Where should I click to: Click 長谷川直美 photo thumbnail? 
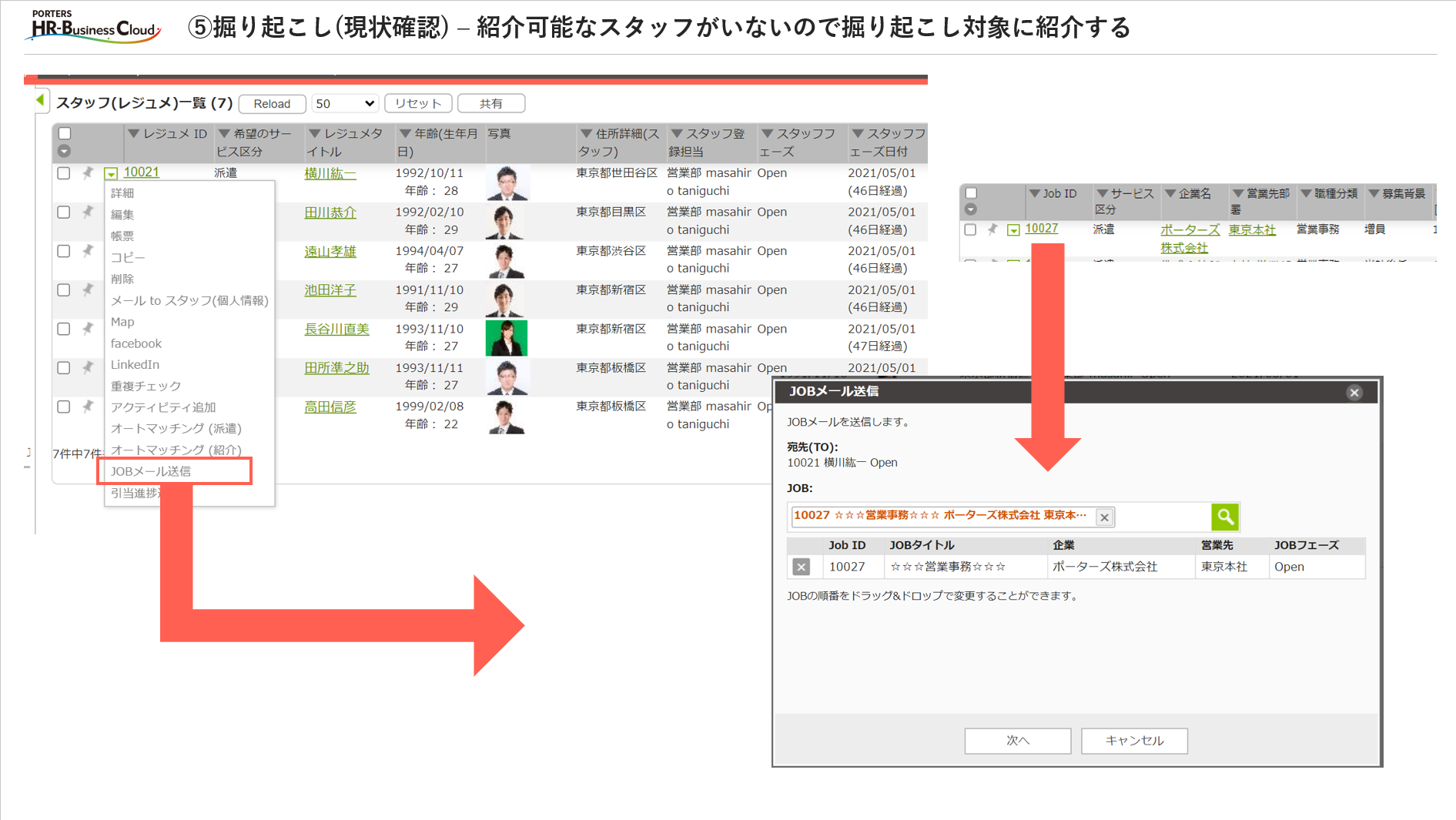pos(506,338)
